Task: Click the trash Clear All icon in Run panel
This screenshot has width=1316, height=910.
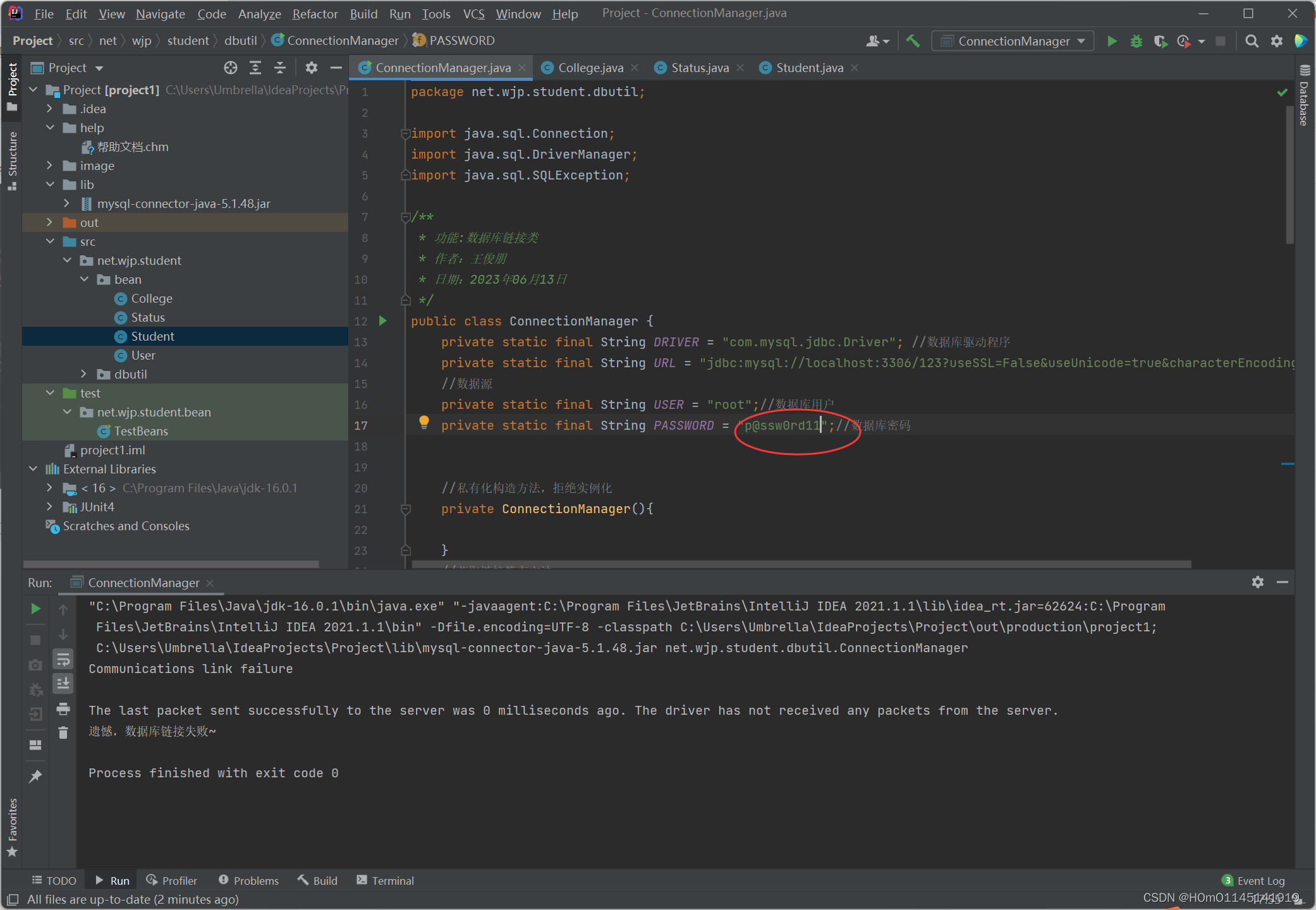Action: 63,733
